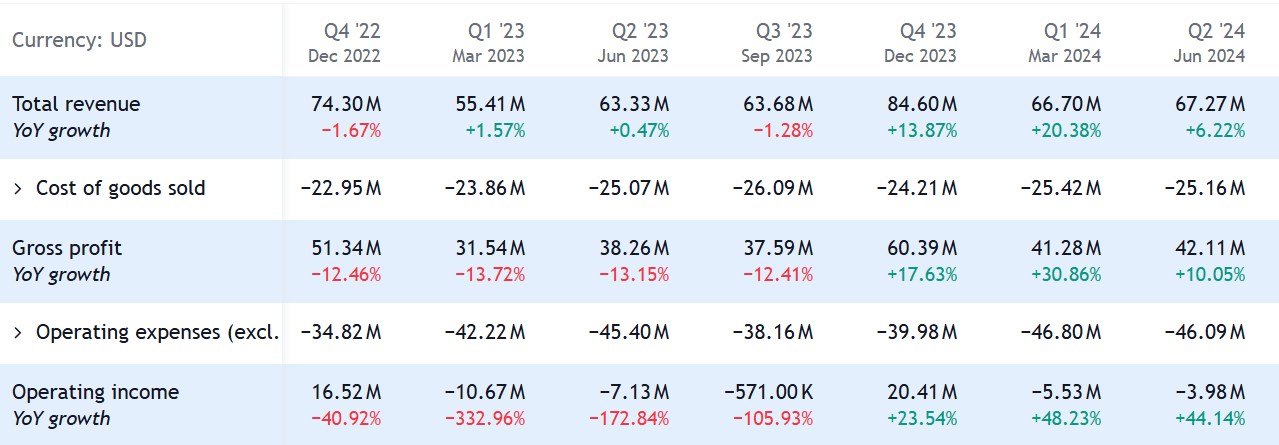Click the Currency: USD label
This screenshot has height=445, width=1279.
coord(79,41)
